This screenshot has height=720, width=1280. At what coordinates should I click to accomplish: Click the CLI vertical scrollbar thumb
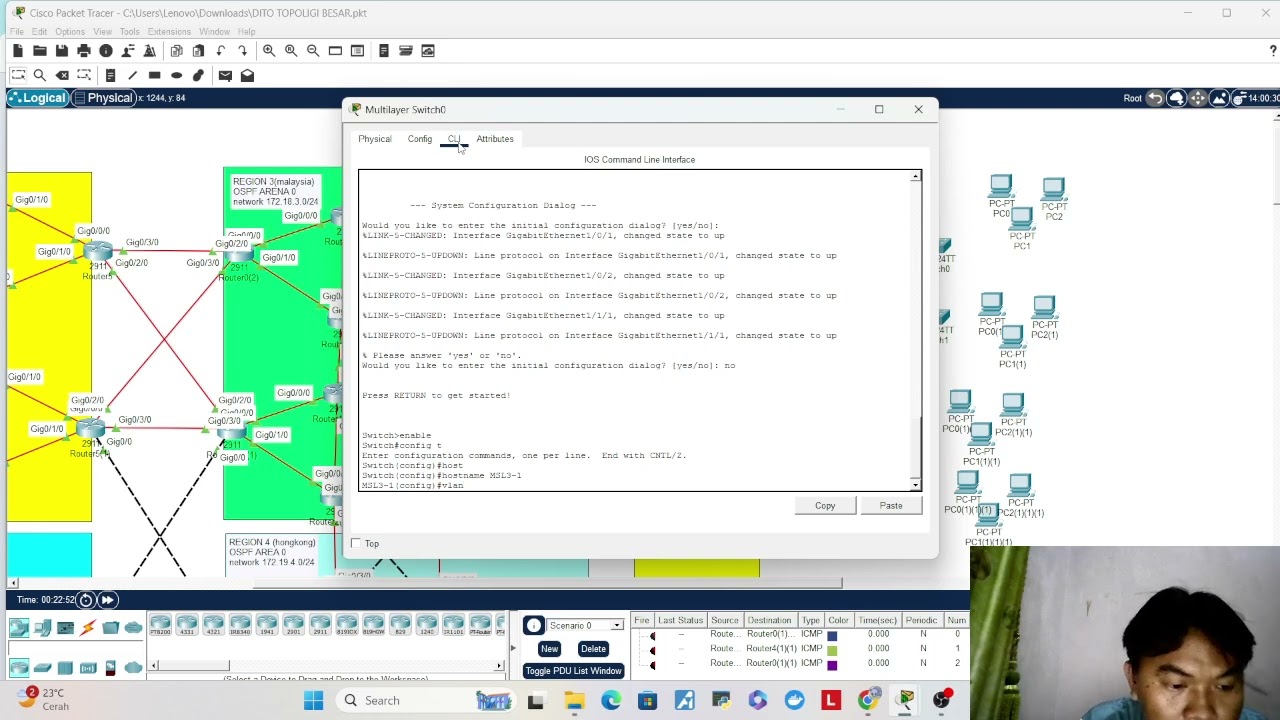(x=915, y=448)
